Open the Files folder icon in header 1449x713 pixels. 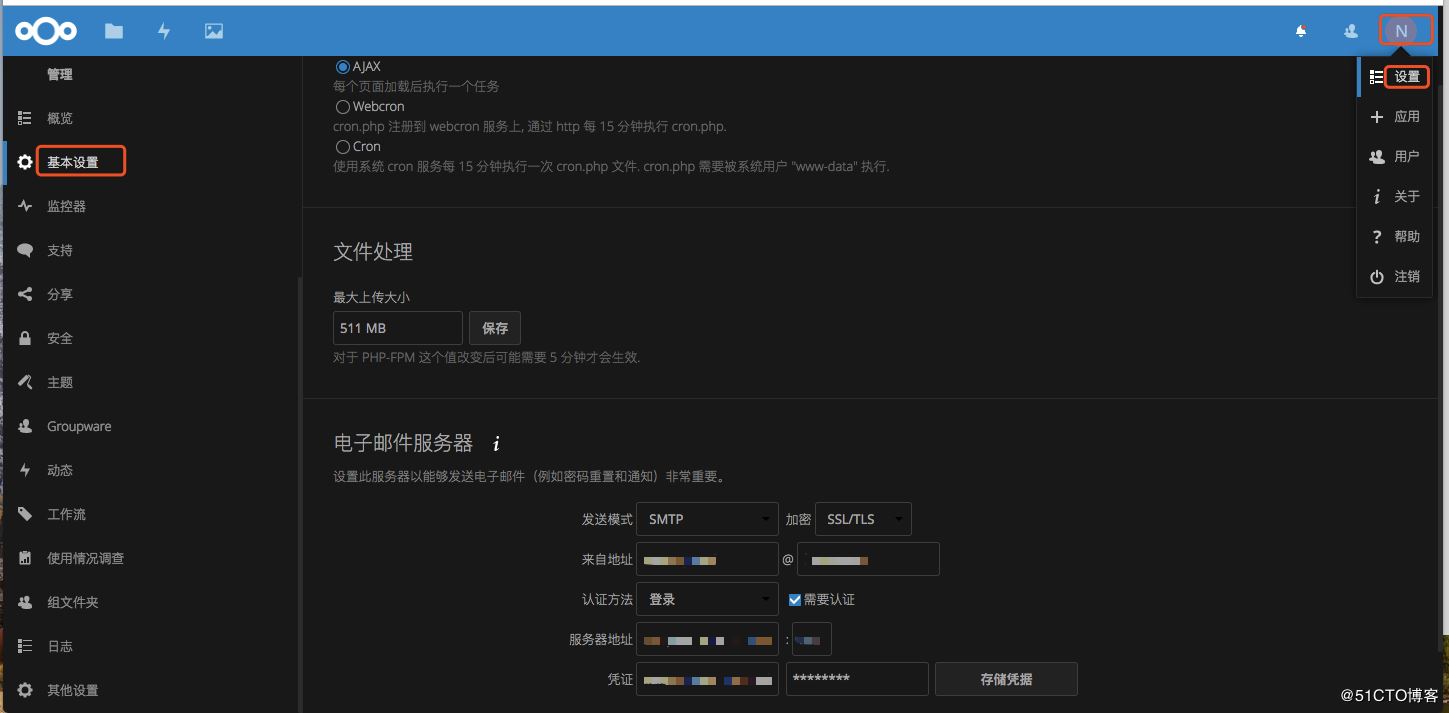pyautogui.click(x=114, y=31)
